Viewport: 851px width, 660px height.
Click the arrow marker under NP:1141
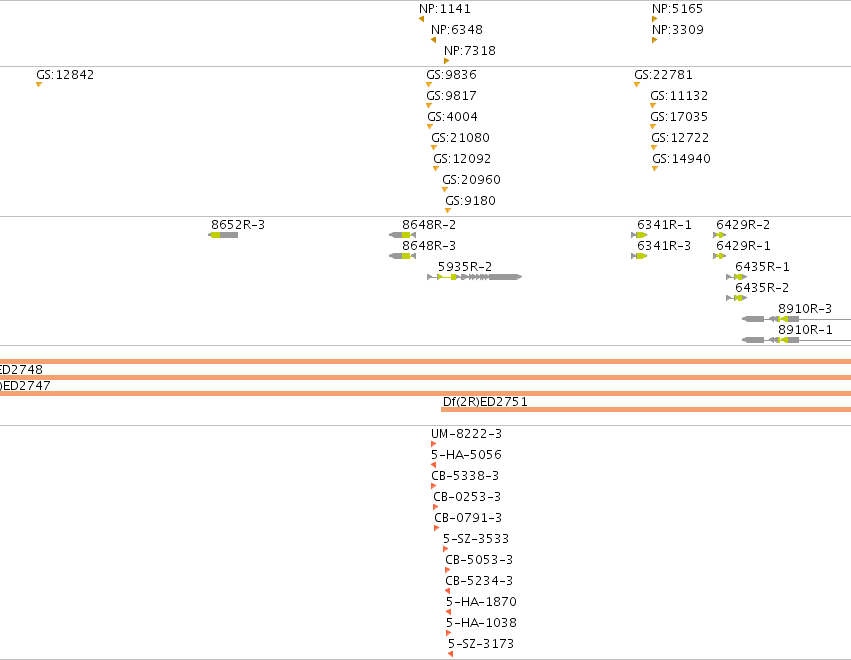[x=422, y=19]
